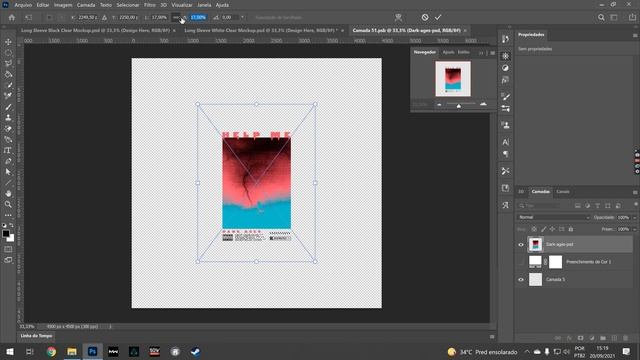
Task: Select the Paint Bucket tool
Action: [x=8, y=74]
